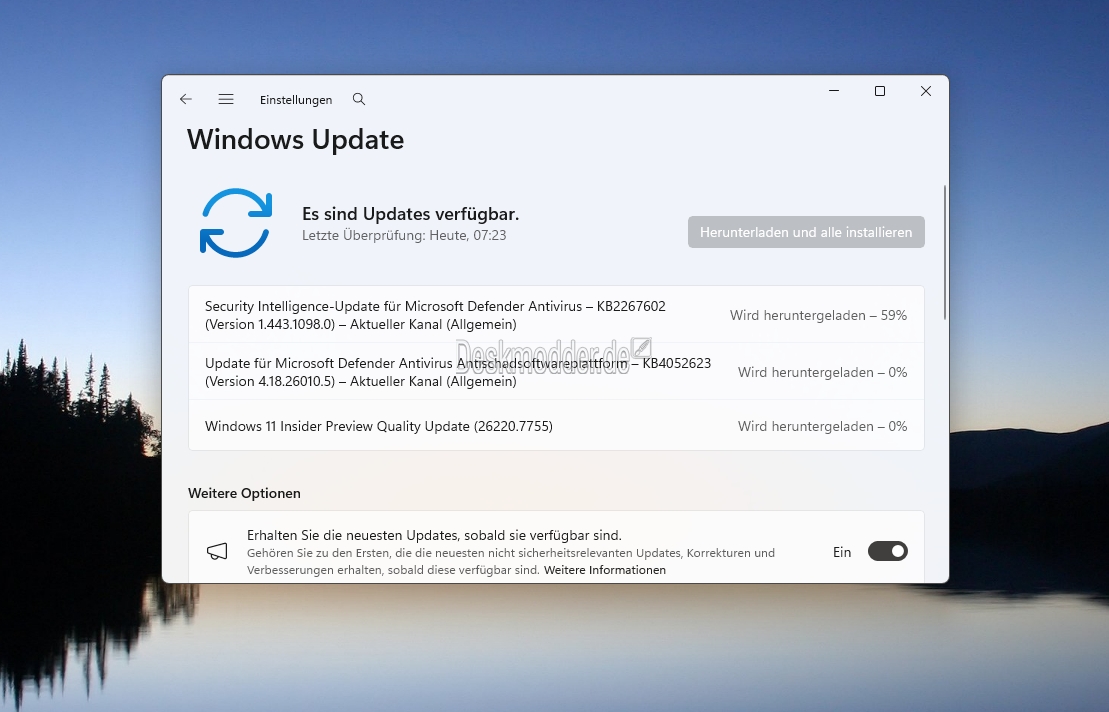Maximize the Einstellungen window

[880, 91]
